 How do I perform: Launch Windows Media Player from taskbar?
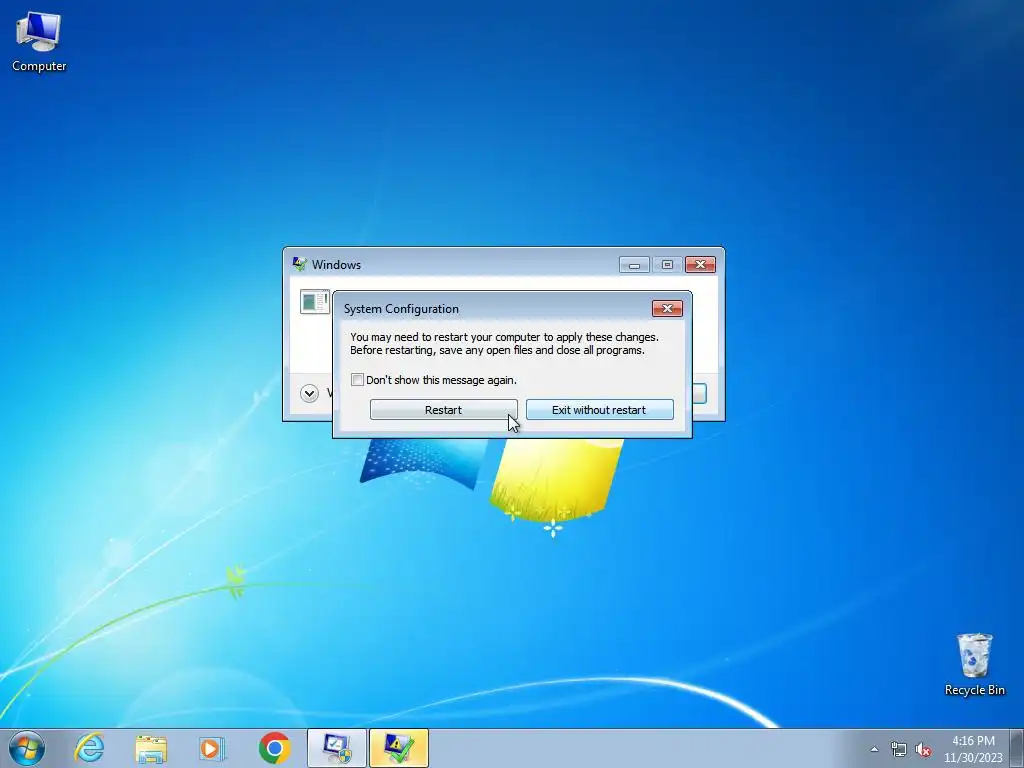212,748
